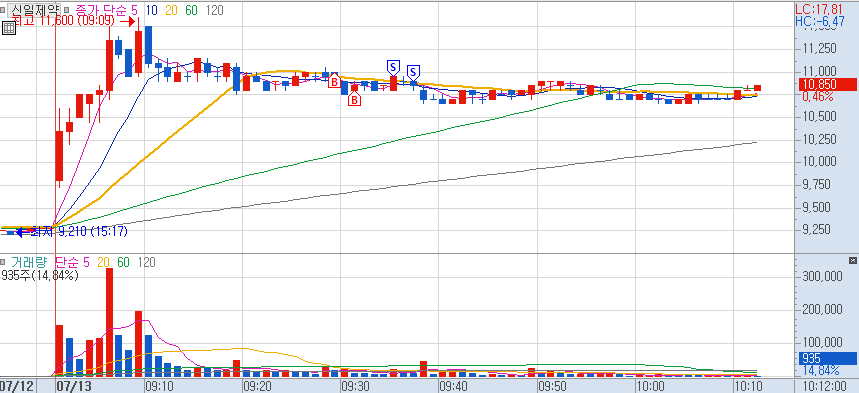This screenshot has width=859, height=393.
Task: Select volume moving average period 120
Action: pyautogui.click(x=146, y=263)
